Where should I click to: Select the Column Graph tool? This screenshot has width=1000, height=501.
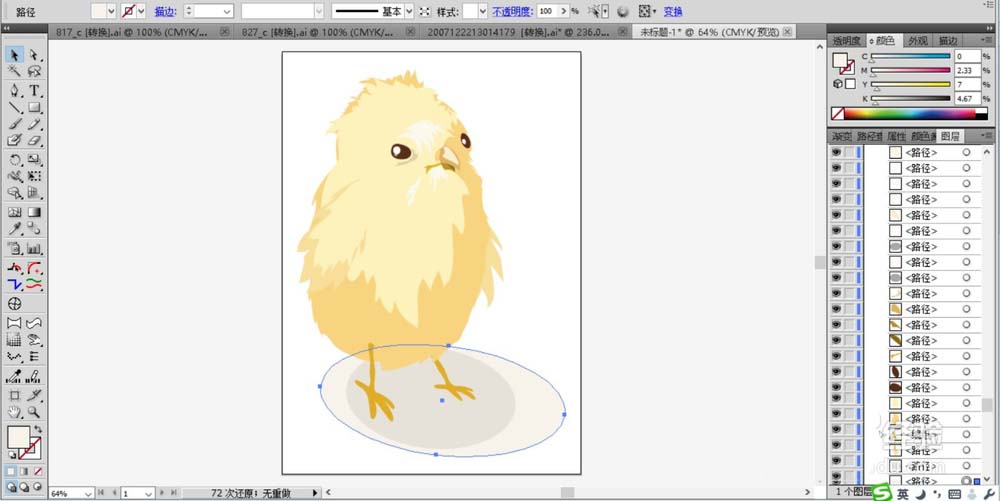coord(34,248)
